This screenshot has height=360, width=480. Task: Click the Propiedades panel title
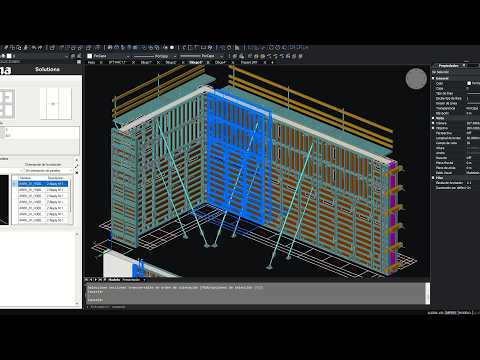[448, 66]
